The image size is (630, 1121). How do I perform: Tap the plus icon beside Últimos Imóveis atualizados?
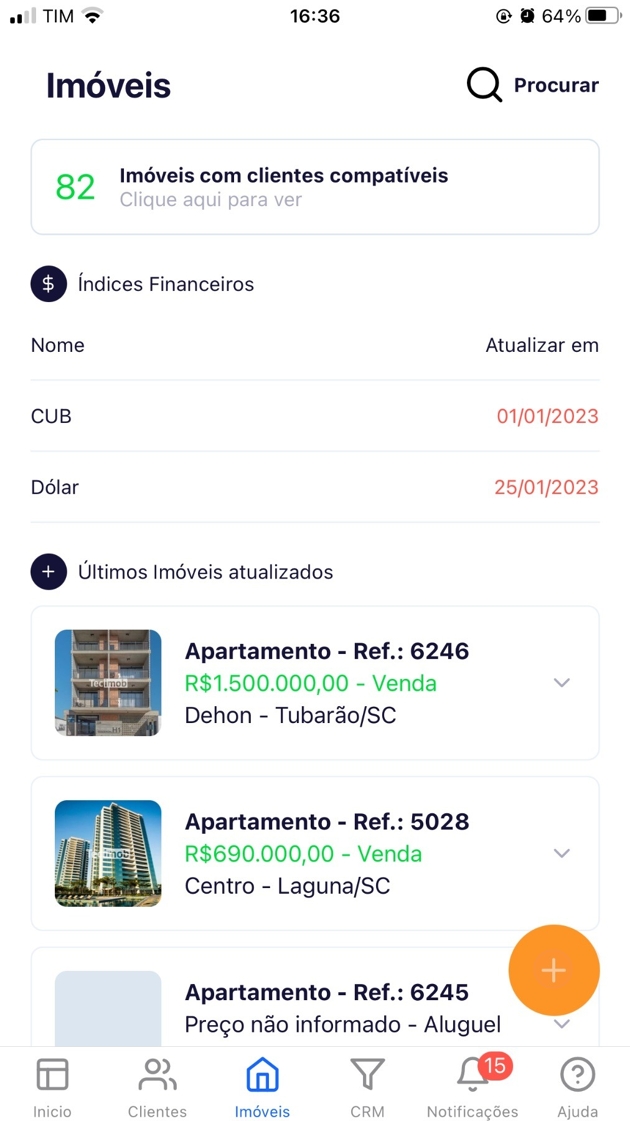tap(48, 572)
